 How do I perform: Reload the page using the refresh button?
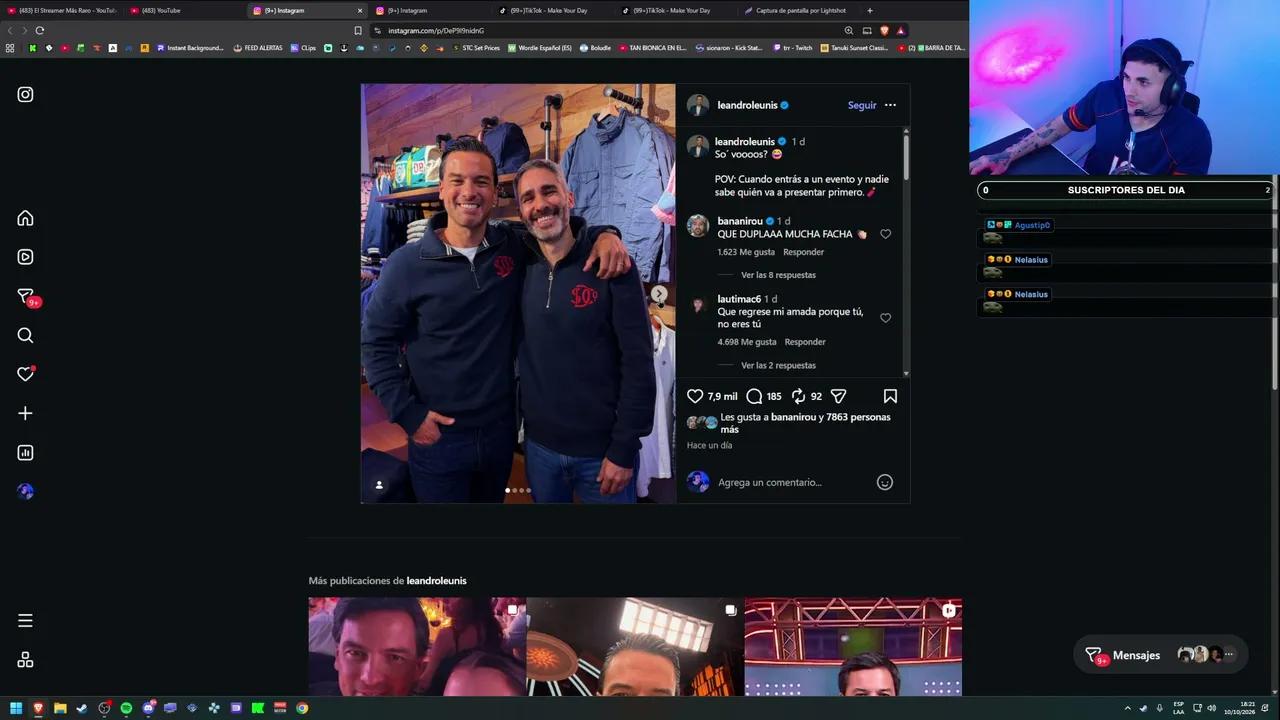pos(40,30)
